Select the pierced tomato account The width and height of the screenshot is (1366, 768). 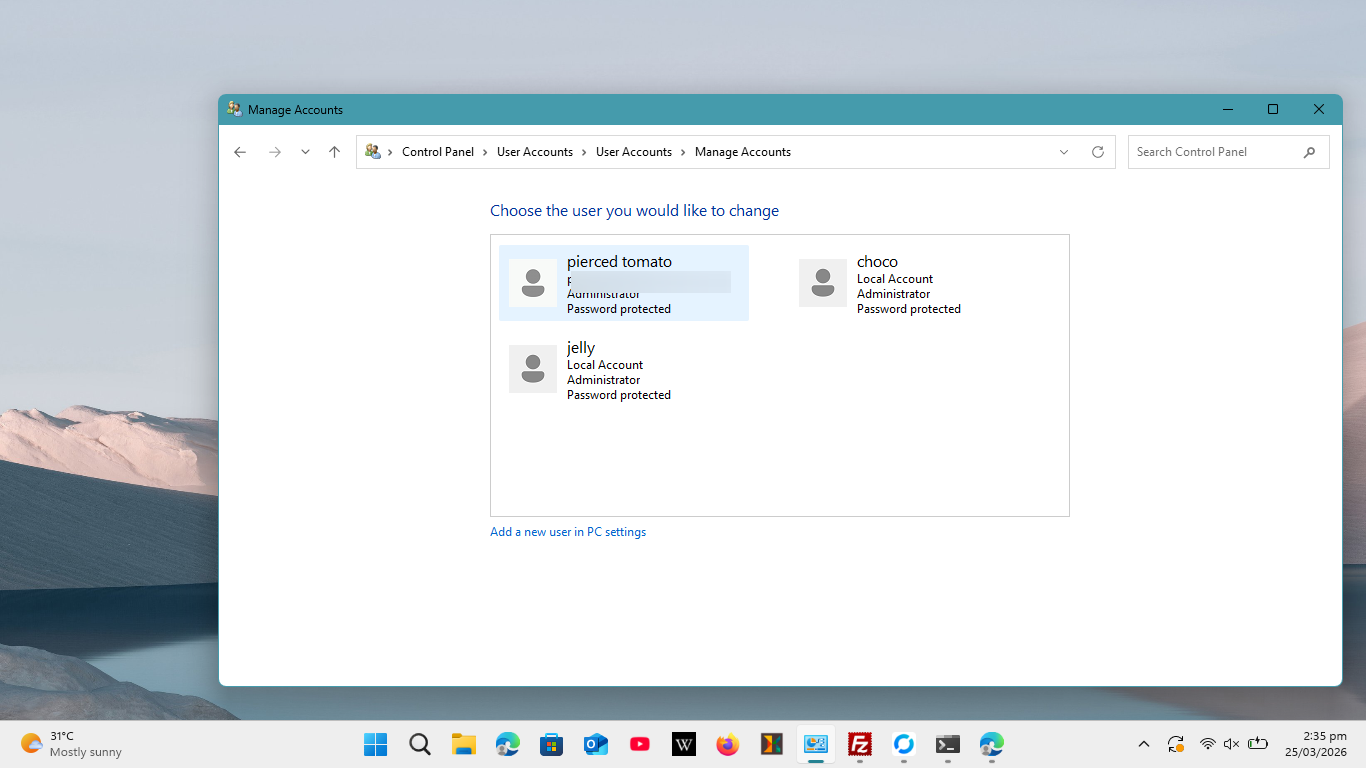coord(624,283)
